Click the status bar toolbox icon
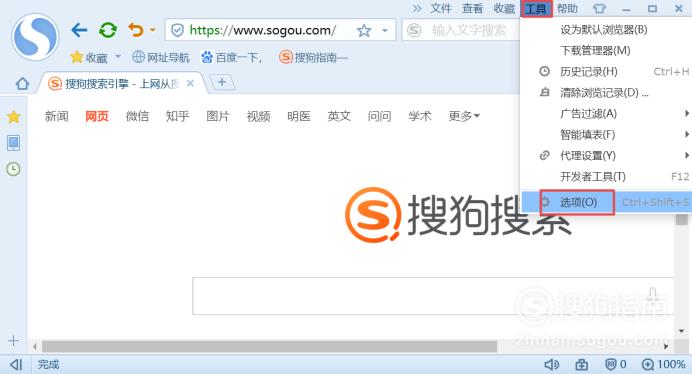The width and height of the screenshot is (692, 374). (x=582, y=364)
